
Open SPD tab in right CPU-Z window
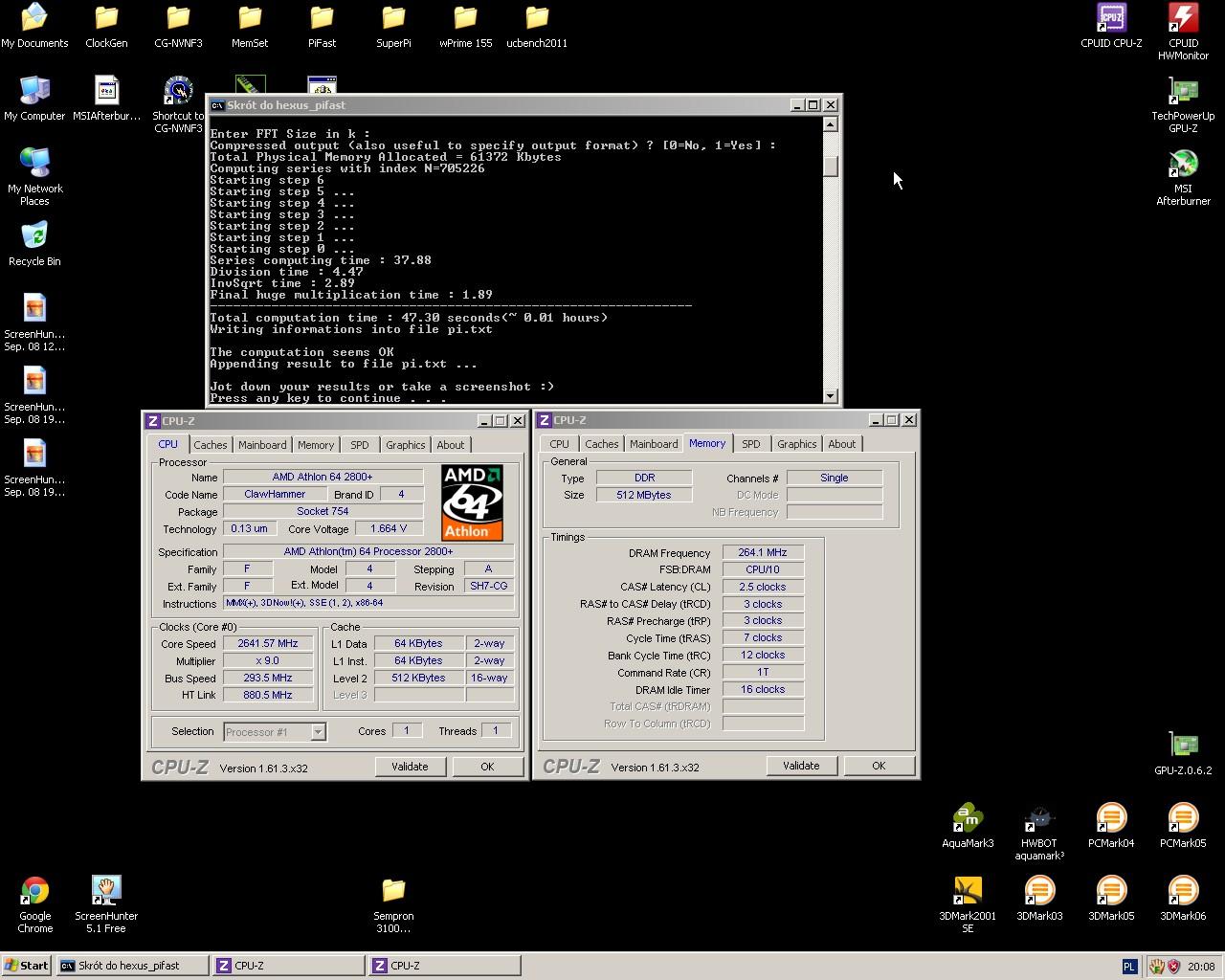click(751, 444)
